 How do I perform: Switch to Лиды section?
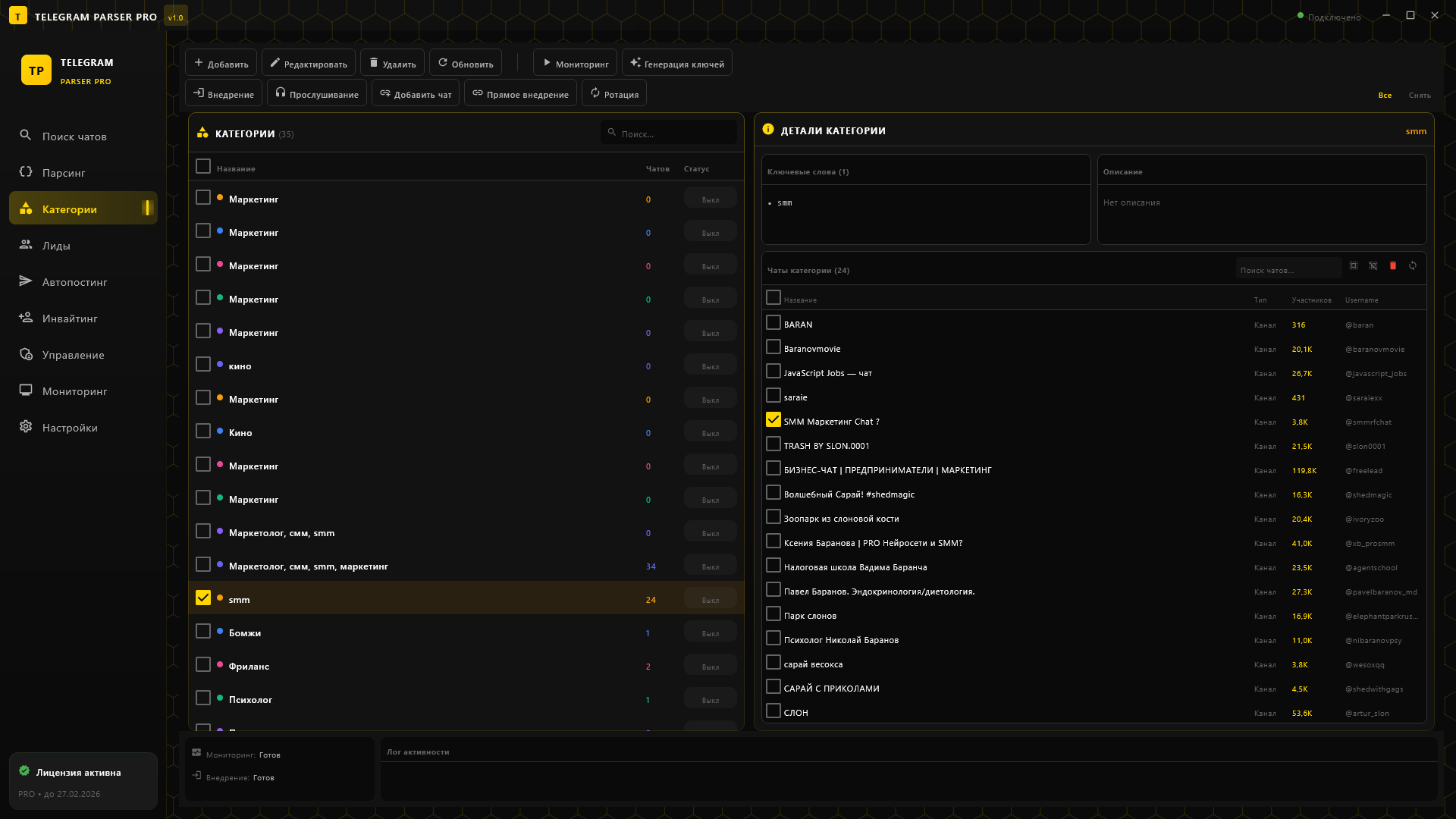pyautogui.click(x=56, y=246)
